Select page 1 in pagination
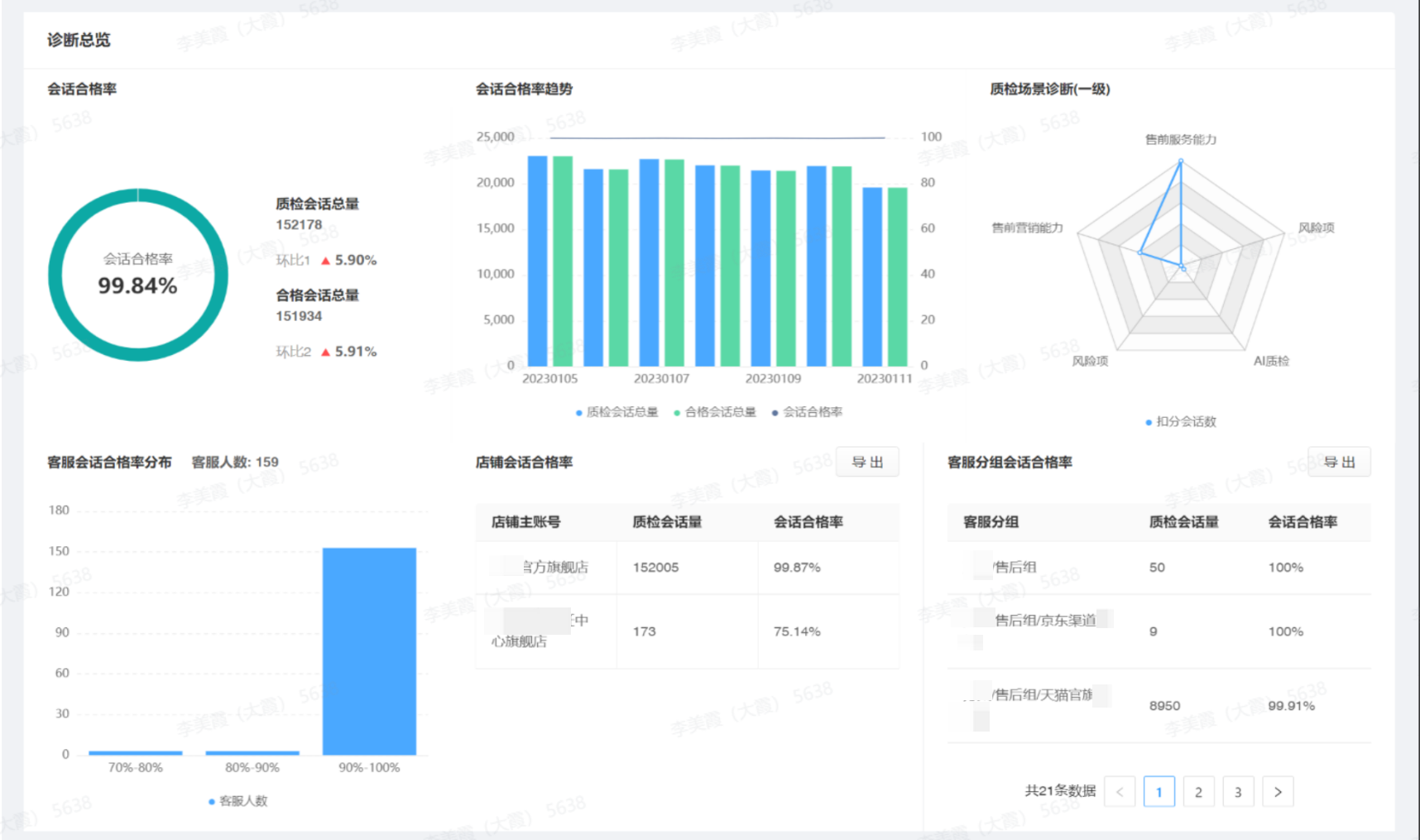The image size is (1420, 840). point(1159,792)
